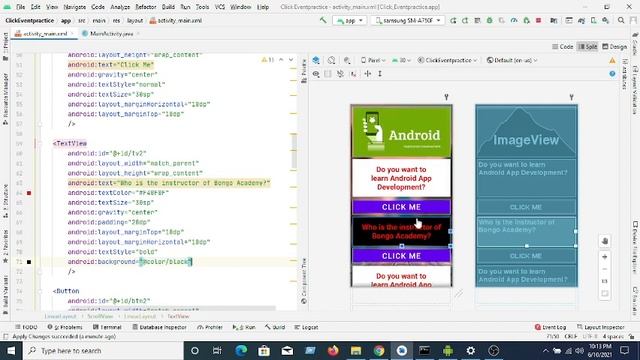Select the activity_main.xml editor tab
The image size is (640, 360).
click(44, 34)
